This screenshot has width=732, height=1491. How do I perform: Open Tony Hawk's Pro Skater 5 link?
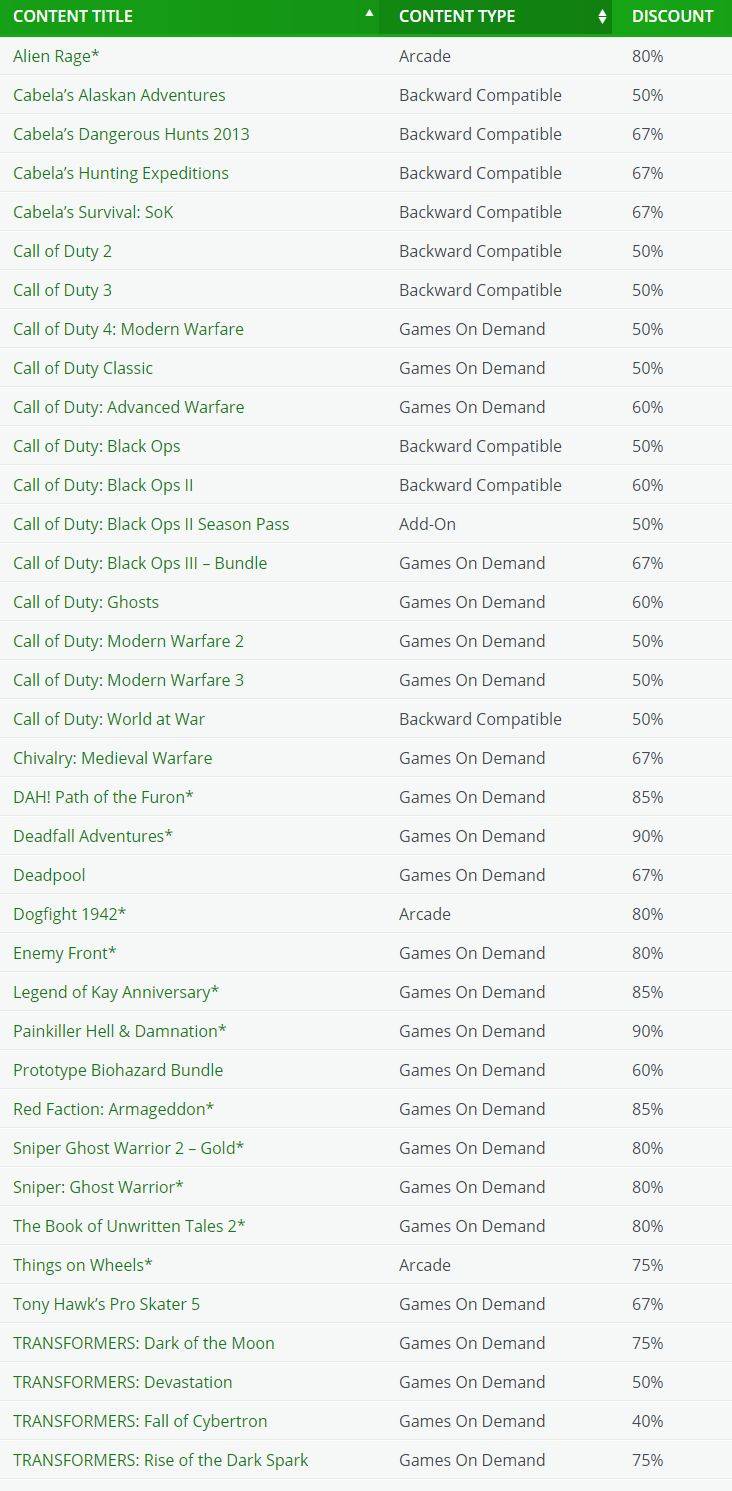click(106, 1304)
